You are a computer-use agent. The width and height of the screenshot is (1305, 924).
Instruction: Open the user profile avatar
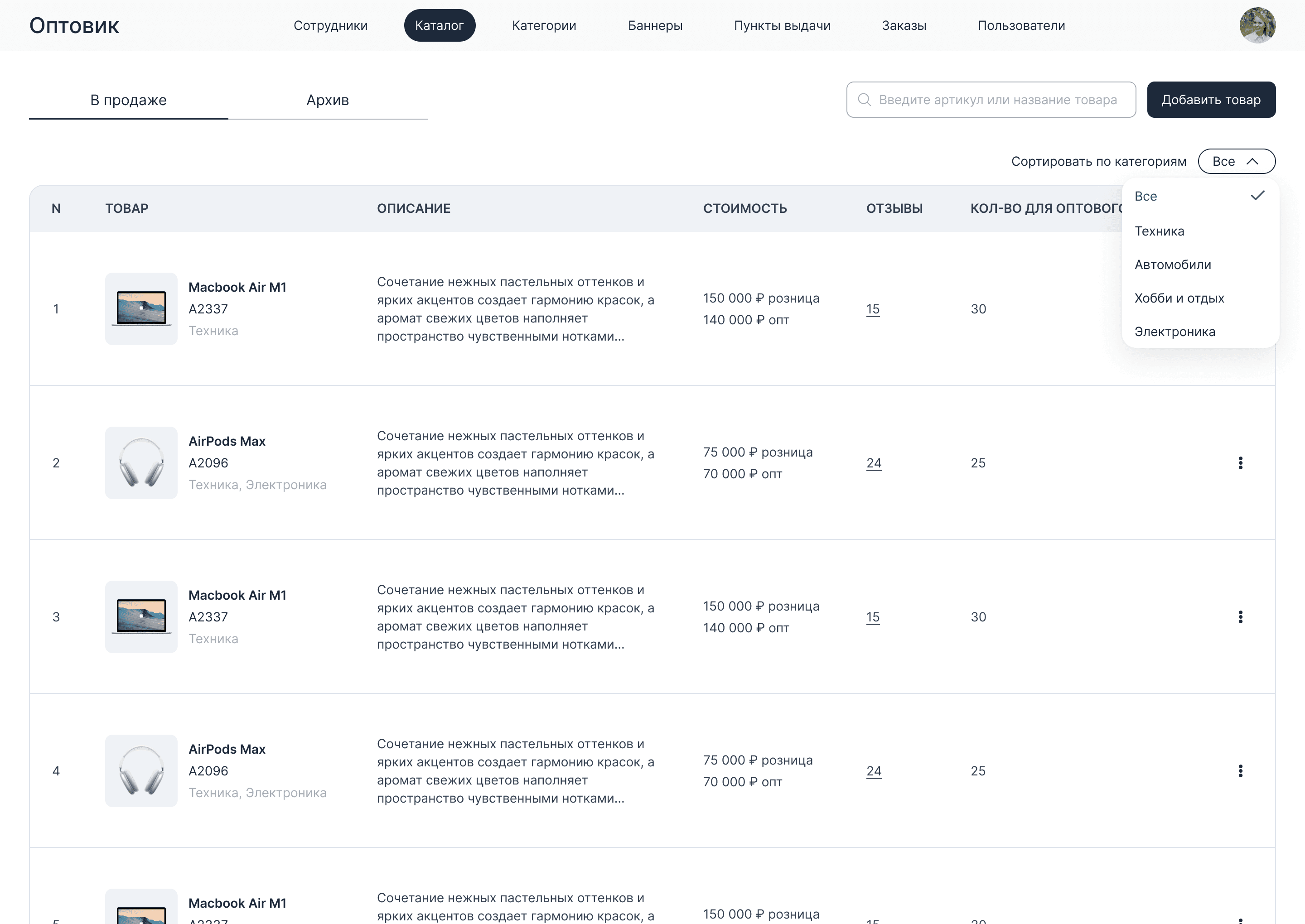[x=1257, y=26]
